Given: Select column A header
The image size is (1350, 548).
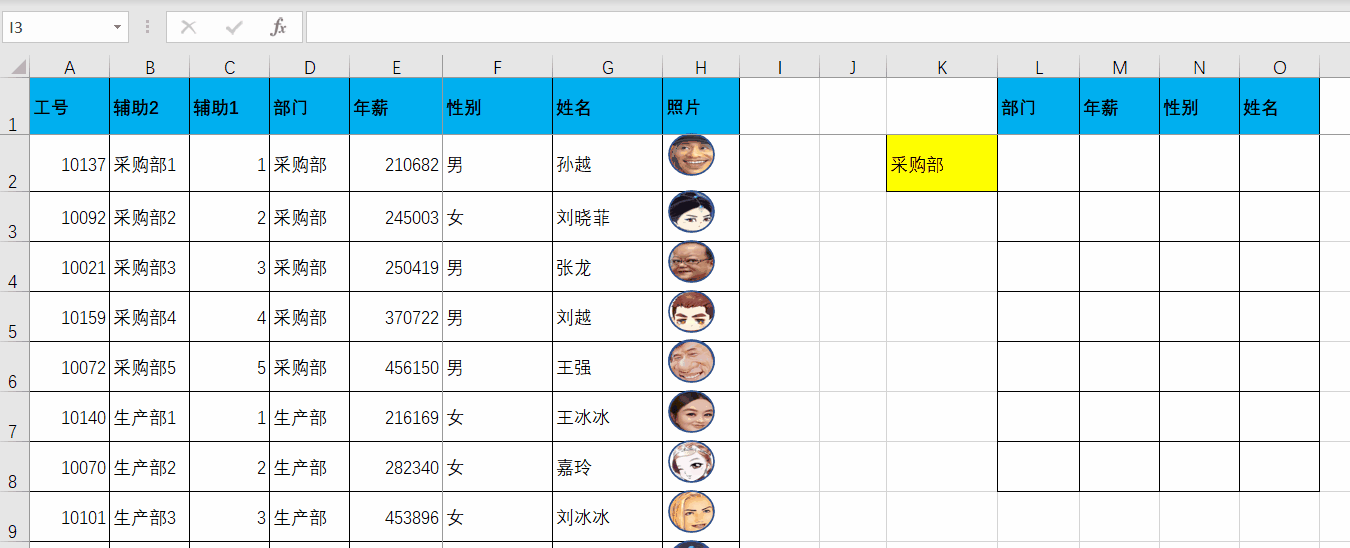Looking at the screenshot, I should (69, 67).
